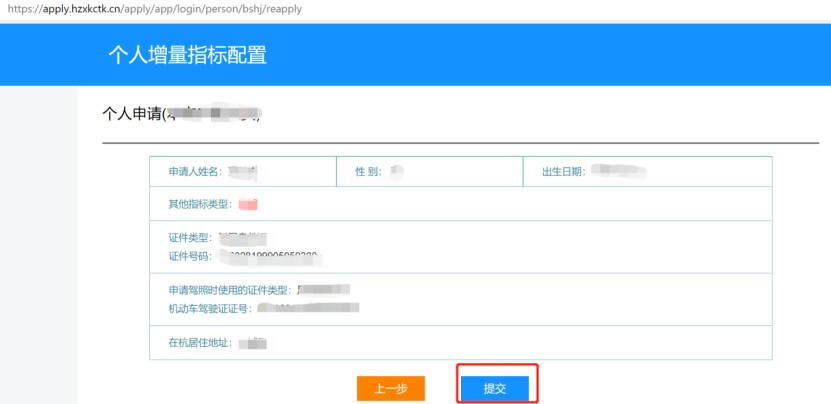The width and height of the screenshot is (831, 404).
Task: Click the page URL text at top
Action: click(x=151, y=9)
